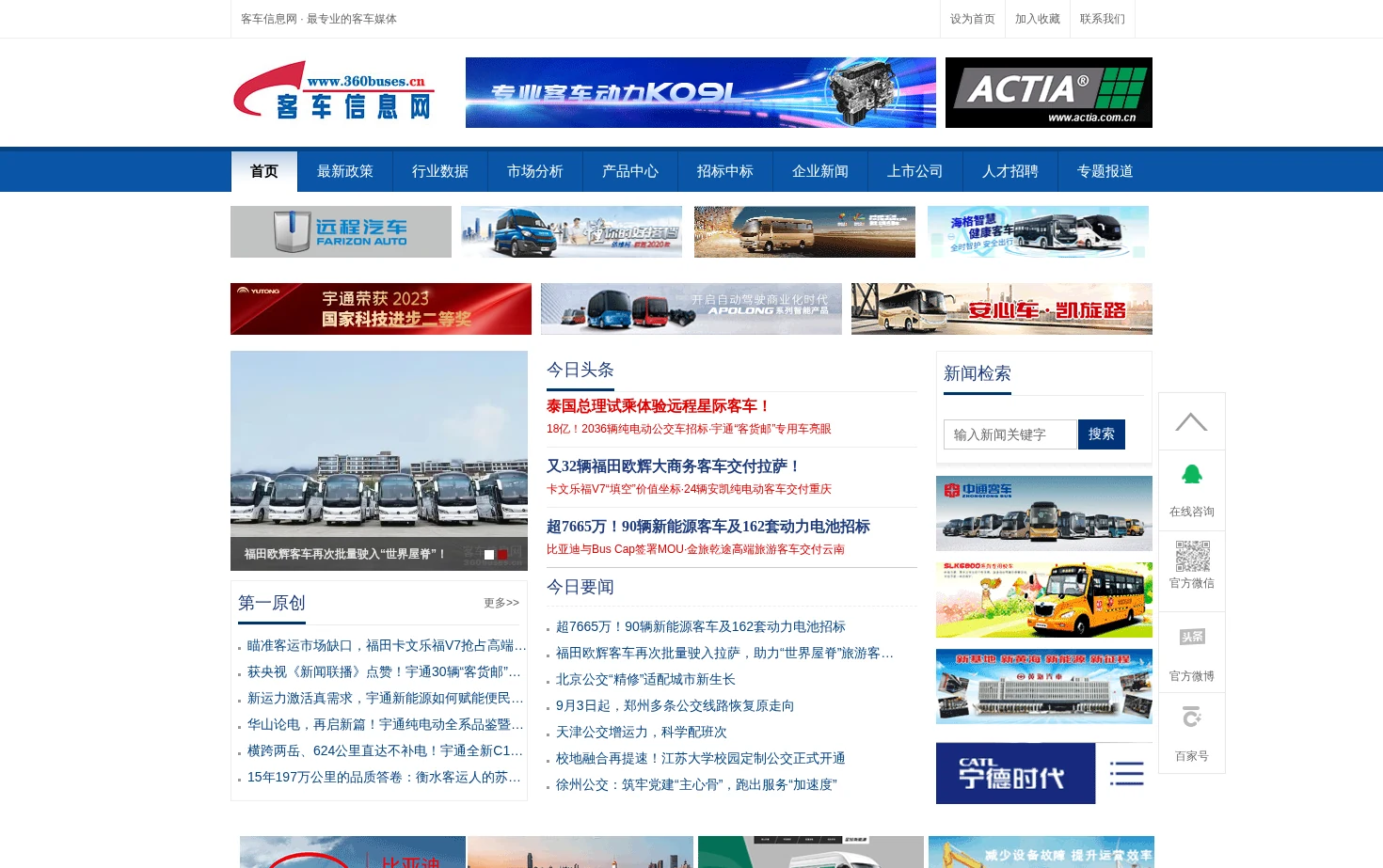Open the 首页 navigation tab

pyautogui.click(x=264, y=171)
